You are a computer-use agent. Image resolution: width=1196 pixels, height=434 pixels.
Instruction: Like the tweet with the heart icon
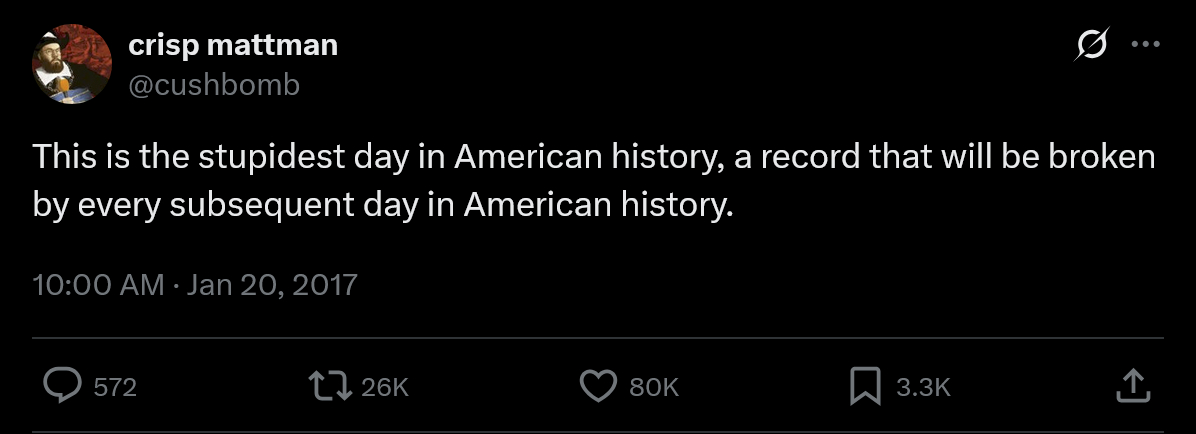tap(598, 386)
